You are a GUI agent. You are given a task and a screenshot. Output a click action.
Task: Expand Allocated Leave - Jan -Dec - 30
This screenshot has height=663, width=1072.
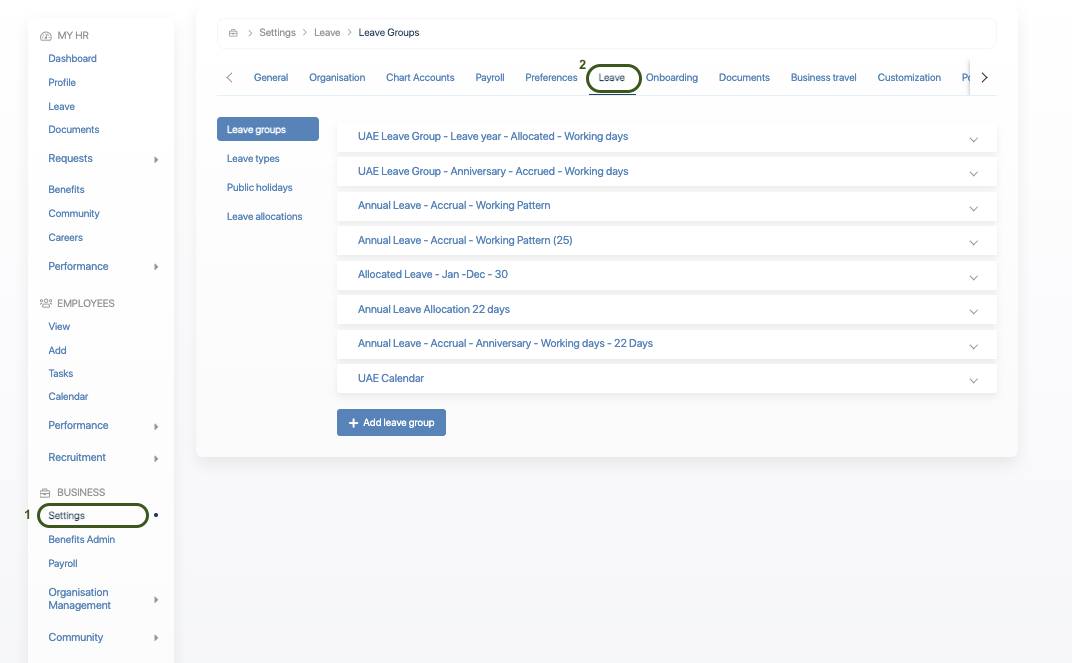point(973,276)
